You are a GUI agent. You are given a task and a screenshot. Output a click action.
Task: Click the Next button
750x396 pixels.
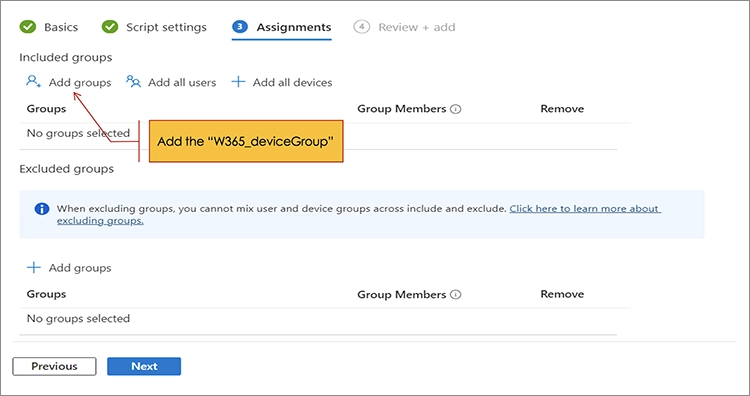pyautogui.click(x=144, y=366)
